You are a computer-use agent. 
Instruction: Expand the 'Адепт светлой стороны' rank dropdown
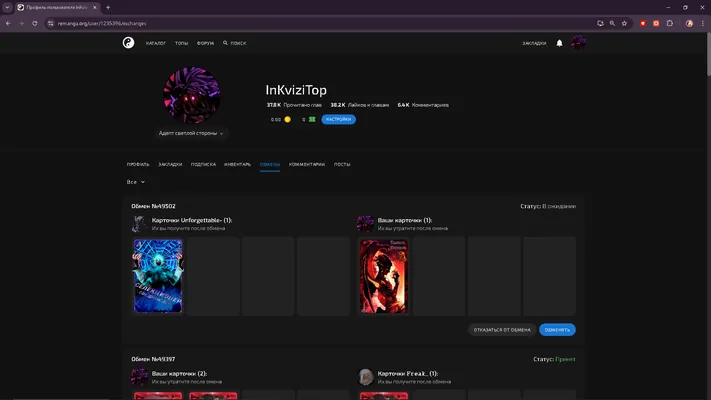click(x=191, y=133)
